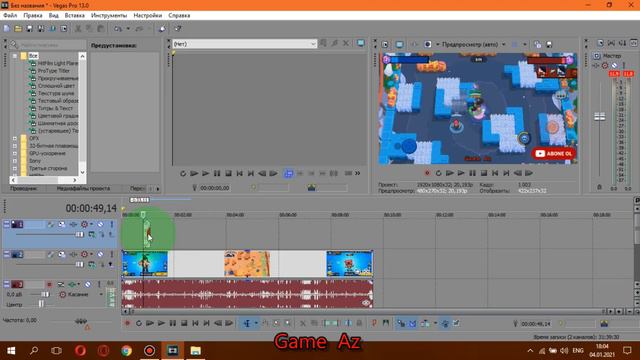Open Project Video Properties in the preview window
640x360 pixels.
click(385, 44)
